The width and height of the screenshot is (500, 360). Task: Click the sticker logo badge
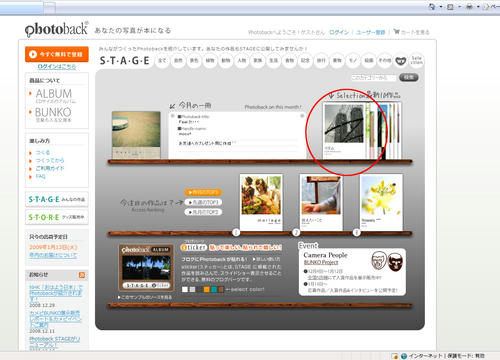[194, 247]
